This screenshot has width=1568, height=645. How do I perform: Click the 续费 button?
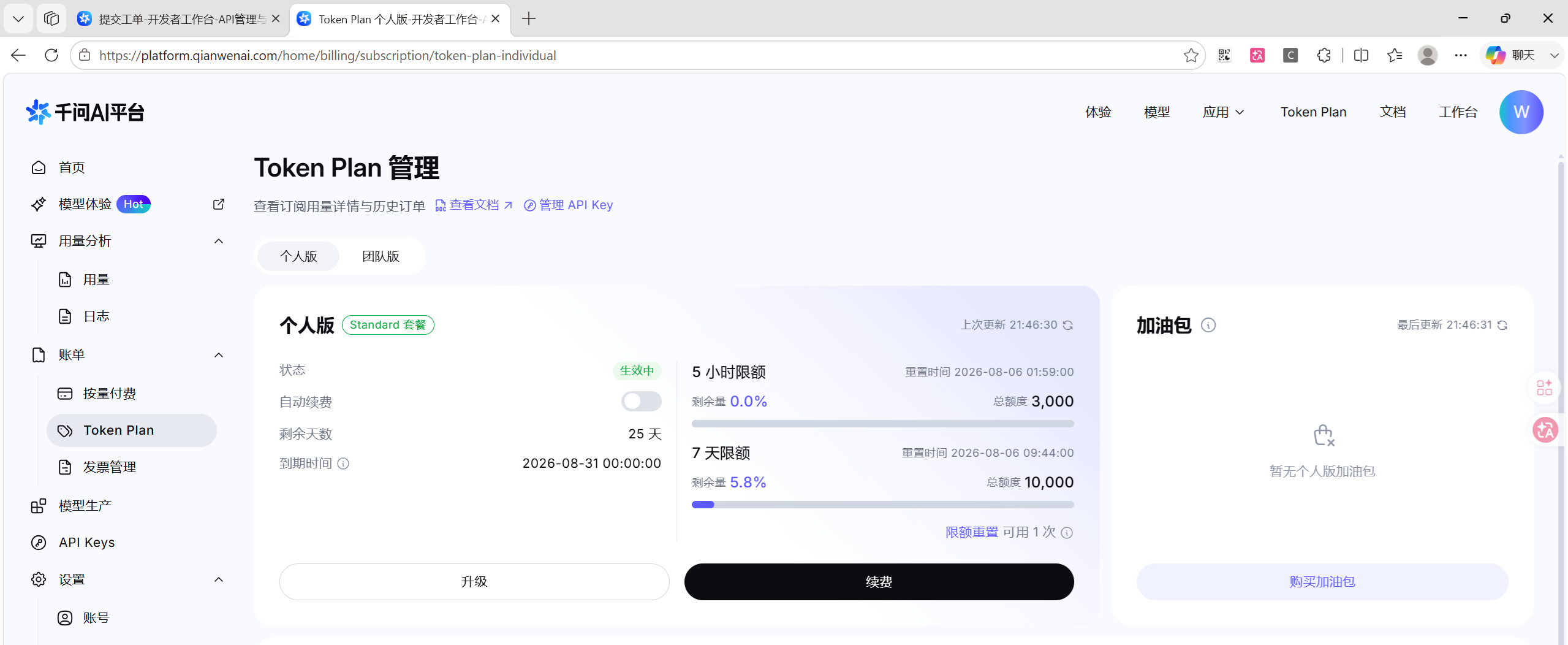879,582
